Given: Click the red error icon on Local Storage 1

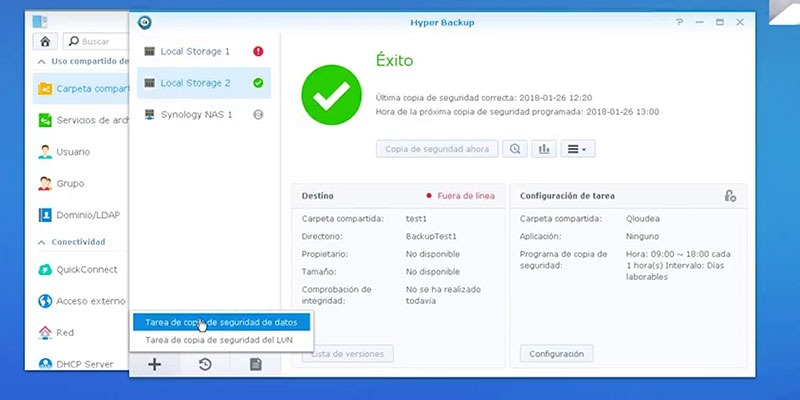Looking at the screenshot, I should [258, 51].
